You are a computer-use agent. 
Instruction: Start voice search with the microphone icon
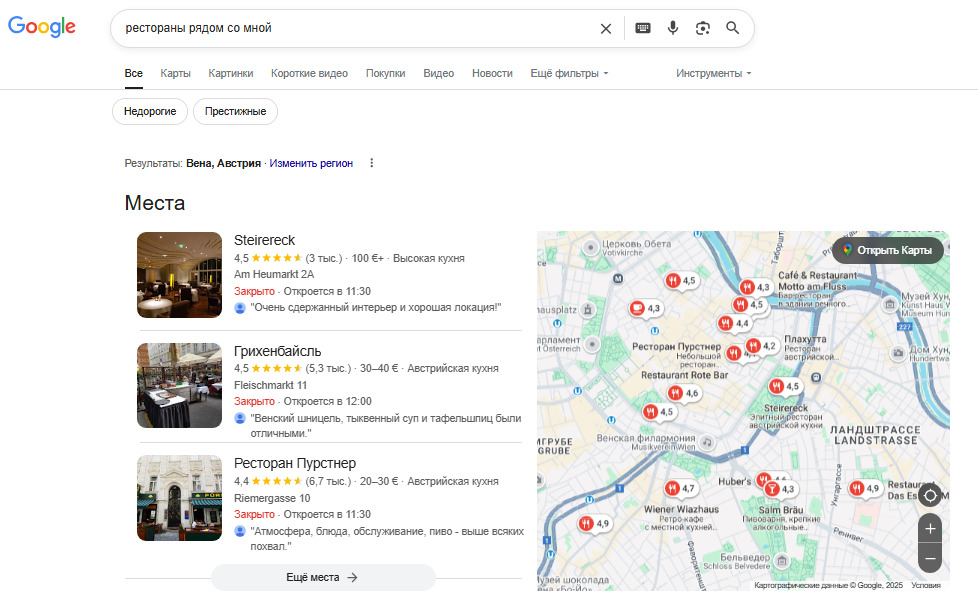tap(673, 28)
